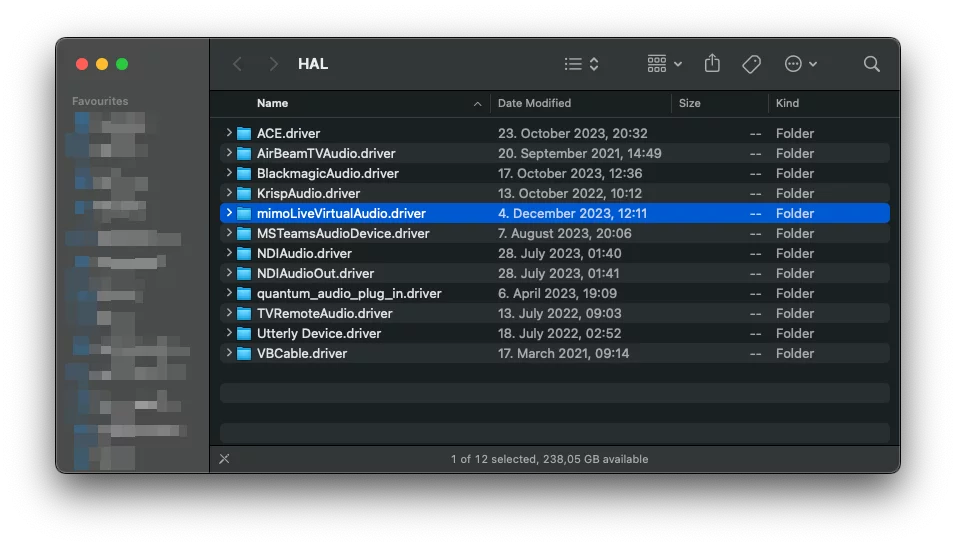Go forward with the right arrow
956x547 pixels.
(273, 64)
